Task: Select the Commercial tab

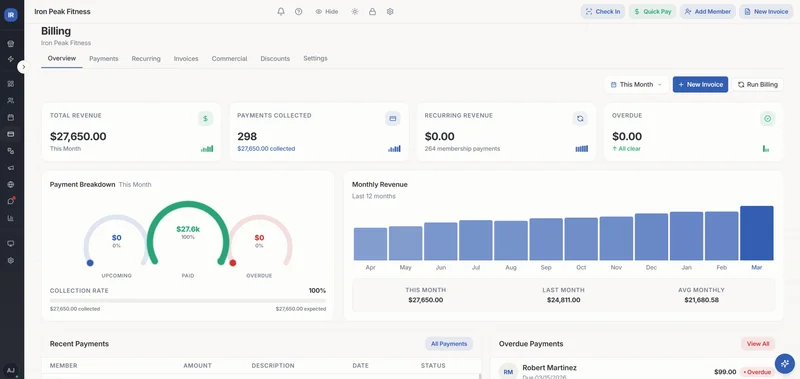Action: coord(230,59)
